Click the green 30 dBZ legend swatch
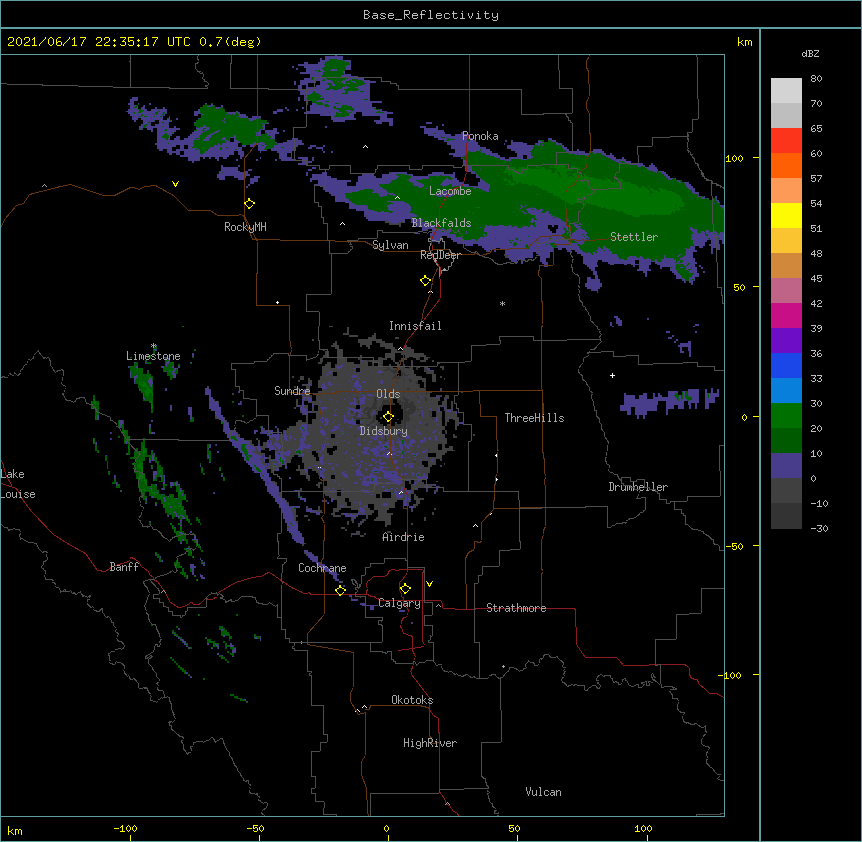The image size is (862, 842). [x=786, y=416]
